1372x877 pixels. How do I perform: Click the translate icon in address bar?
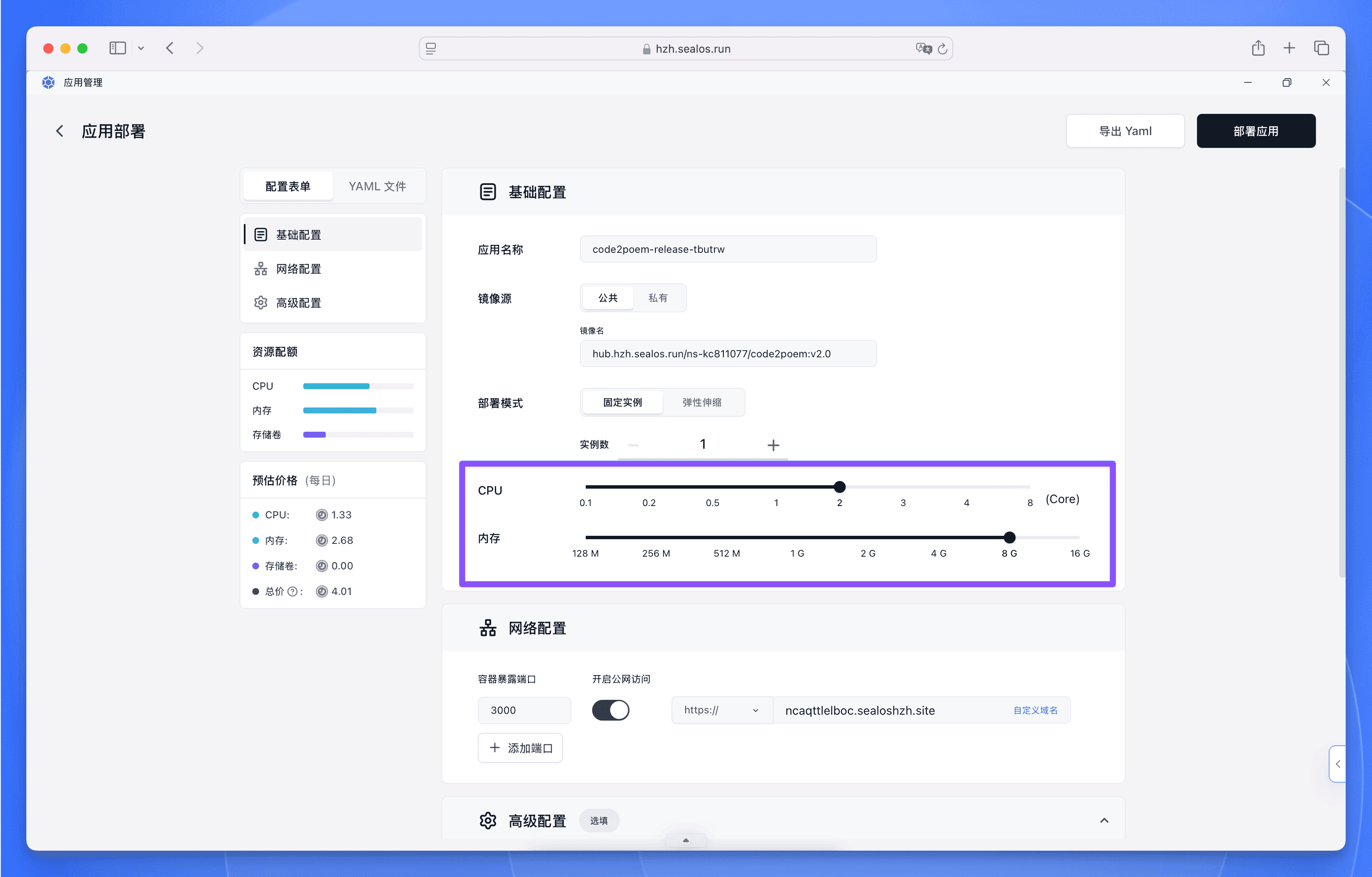923,48
